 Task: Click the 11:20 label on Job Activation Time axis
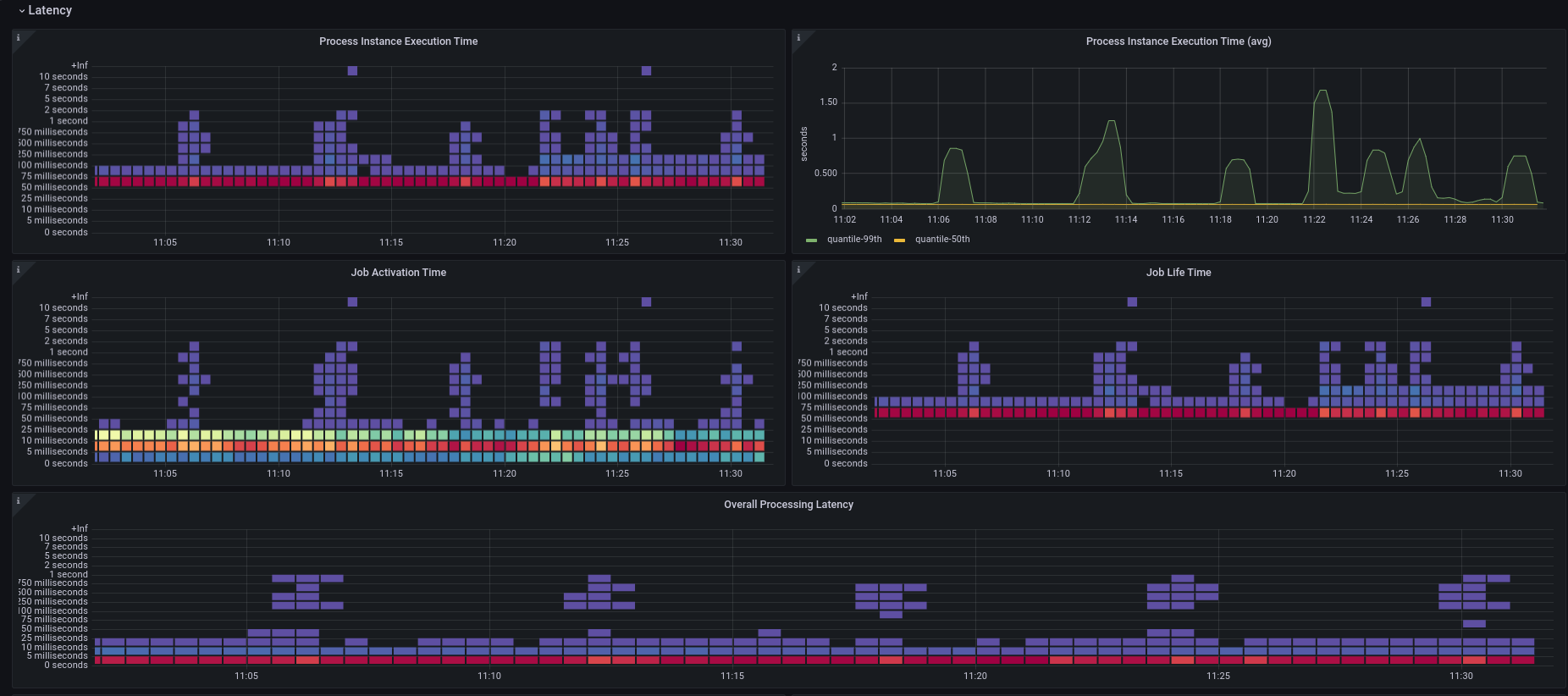point(505,474)
